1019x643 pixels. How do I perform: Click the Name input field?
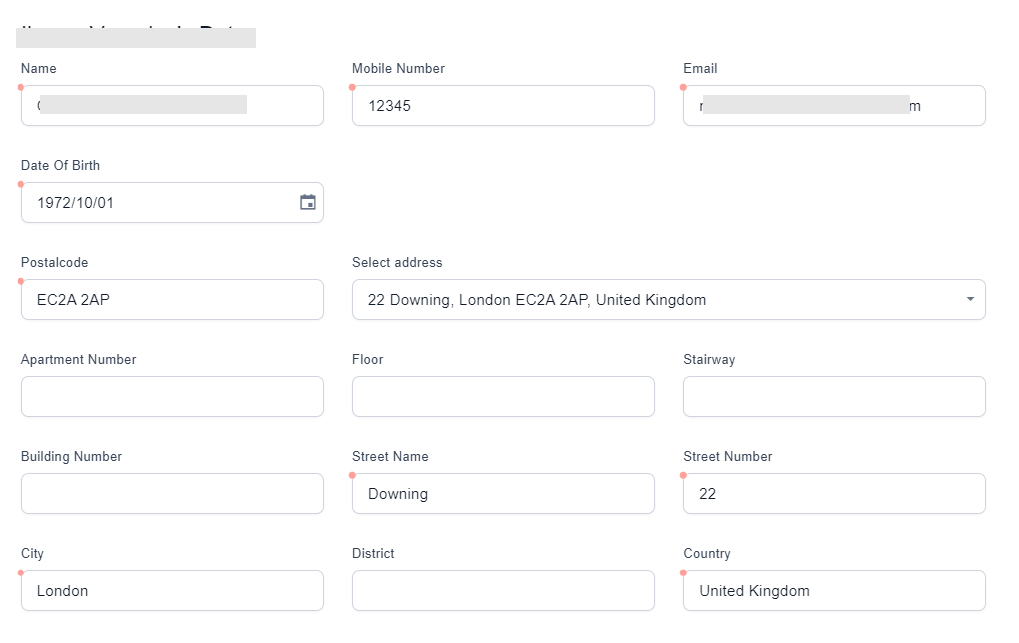[x=172, y=105]
